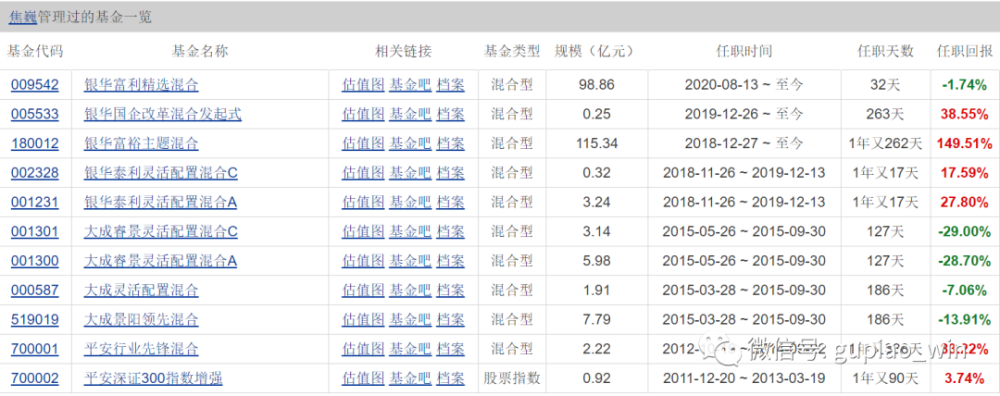Open fund 银华富利精选混合
Image resolution: width=1000 pixels, height=396 pixels.
pyautogui.click(x=141, y=85)
